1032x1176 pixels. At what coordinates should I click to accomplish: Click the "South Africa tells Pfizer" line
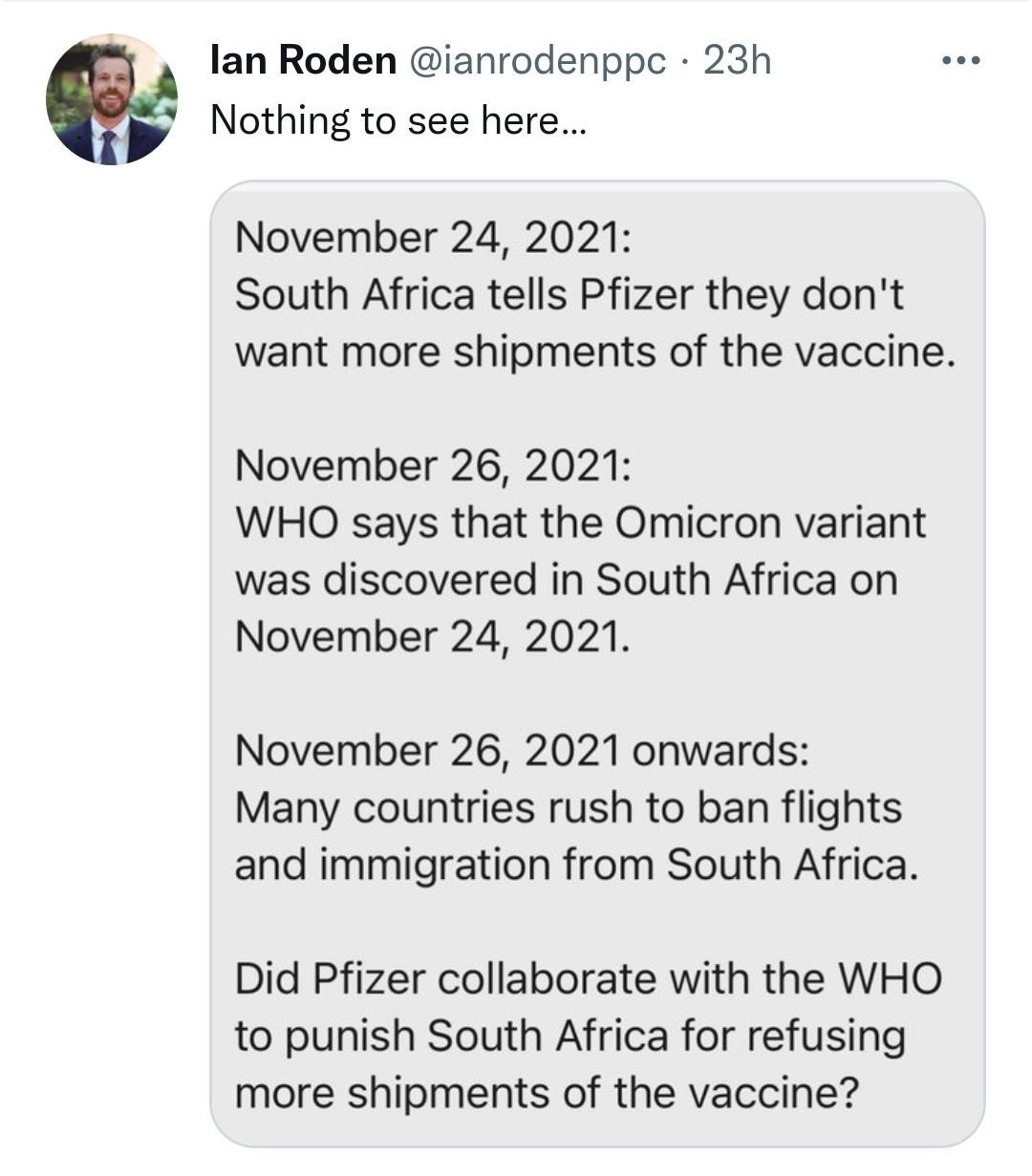point(570,295)
